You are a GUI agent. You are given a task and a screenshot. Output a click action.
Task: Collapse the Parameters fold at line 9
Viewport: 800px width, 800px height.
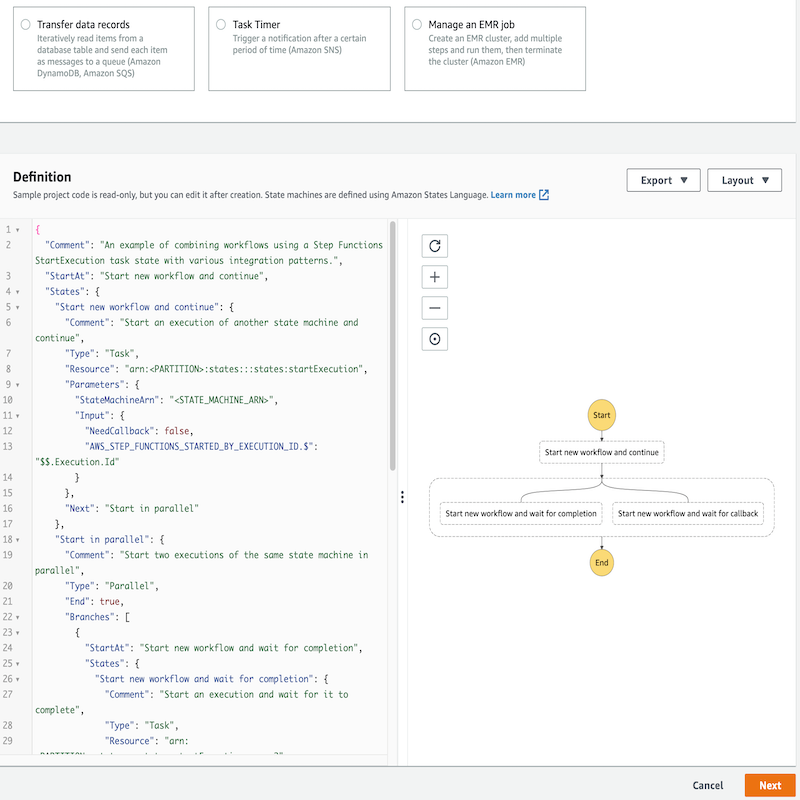pos(18,385)
